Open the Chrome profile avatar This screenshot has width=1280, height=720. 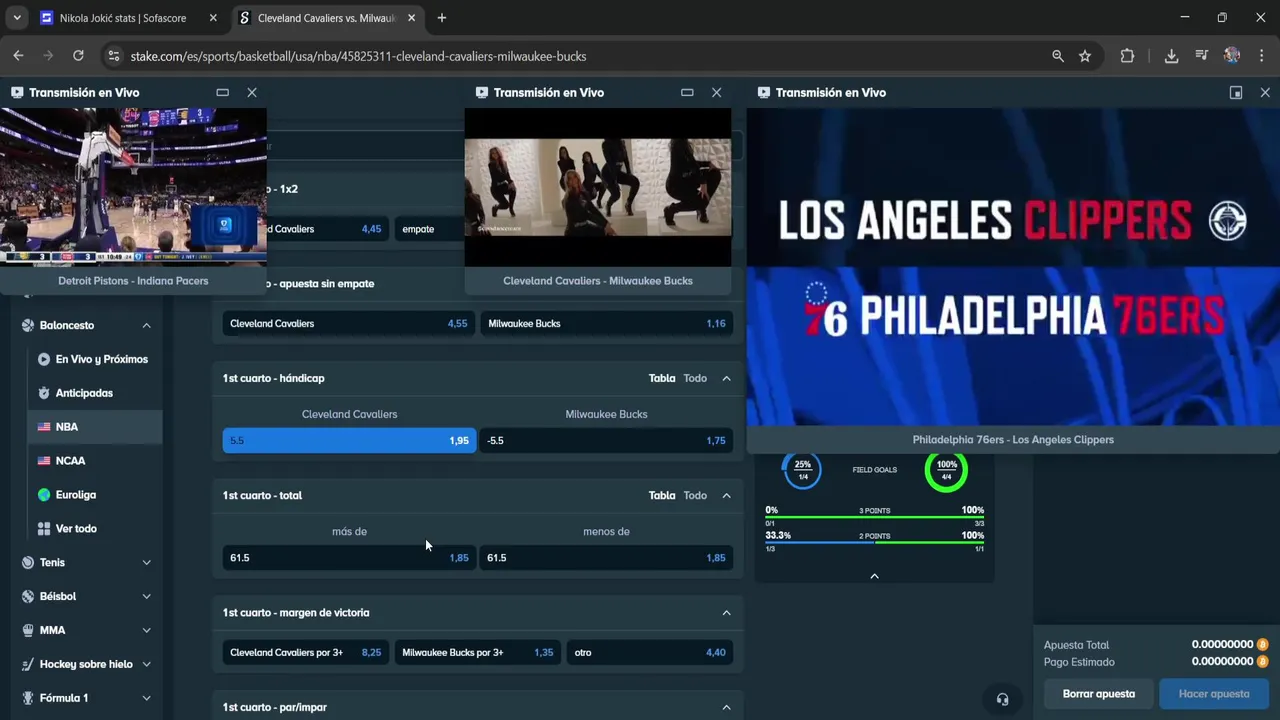[1232, 56]
